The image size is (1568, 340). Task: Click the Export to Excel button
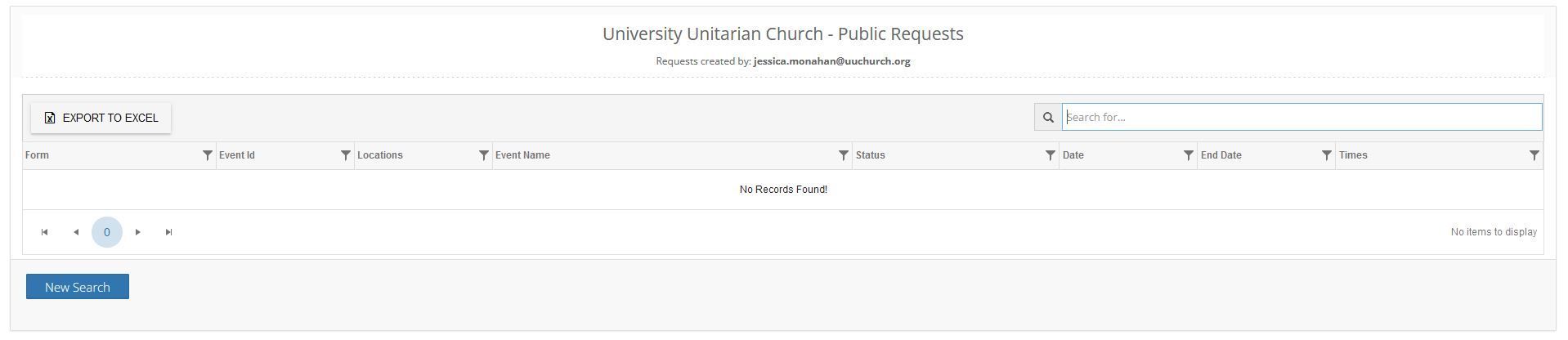tap(101, 118)
